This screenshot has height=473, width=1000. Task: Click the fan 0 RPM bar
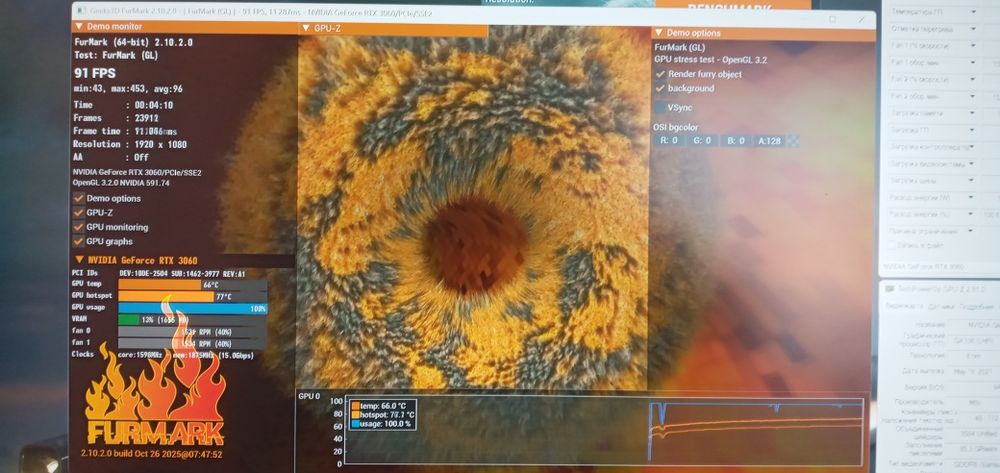click(x=193, y=331)
